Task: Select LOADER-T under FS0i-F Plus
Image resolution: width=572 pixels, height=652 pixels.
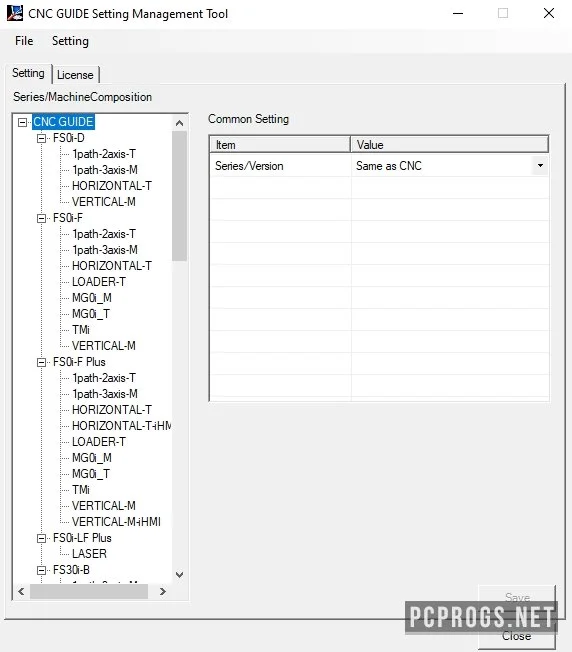Action: click(99, 442)
